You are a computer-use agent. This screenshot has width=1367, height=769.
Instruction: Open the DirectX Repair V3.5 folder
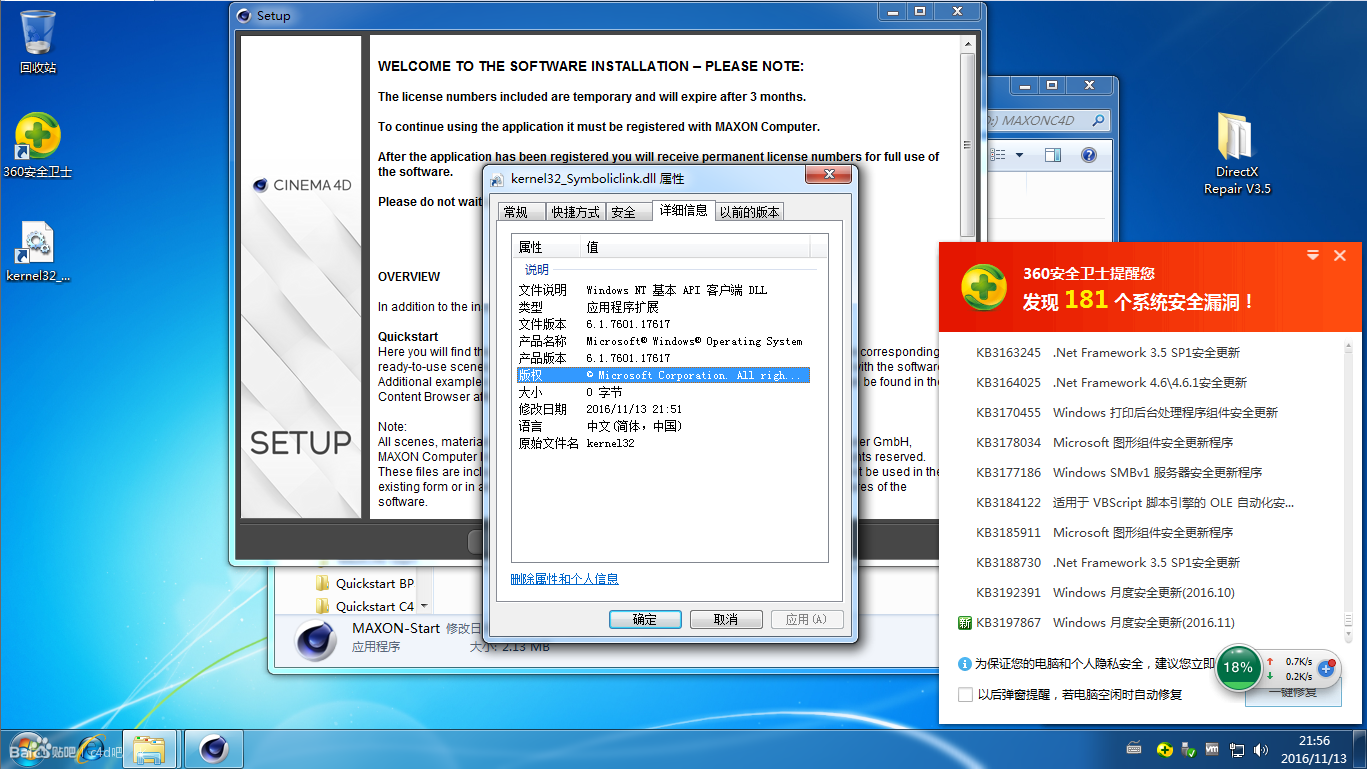coord(1237,153)
